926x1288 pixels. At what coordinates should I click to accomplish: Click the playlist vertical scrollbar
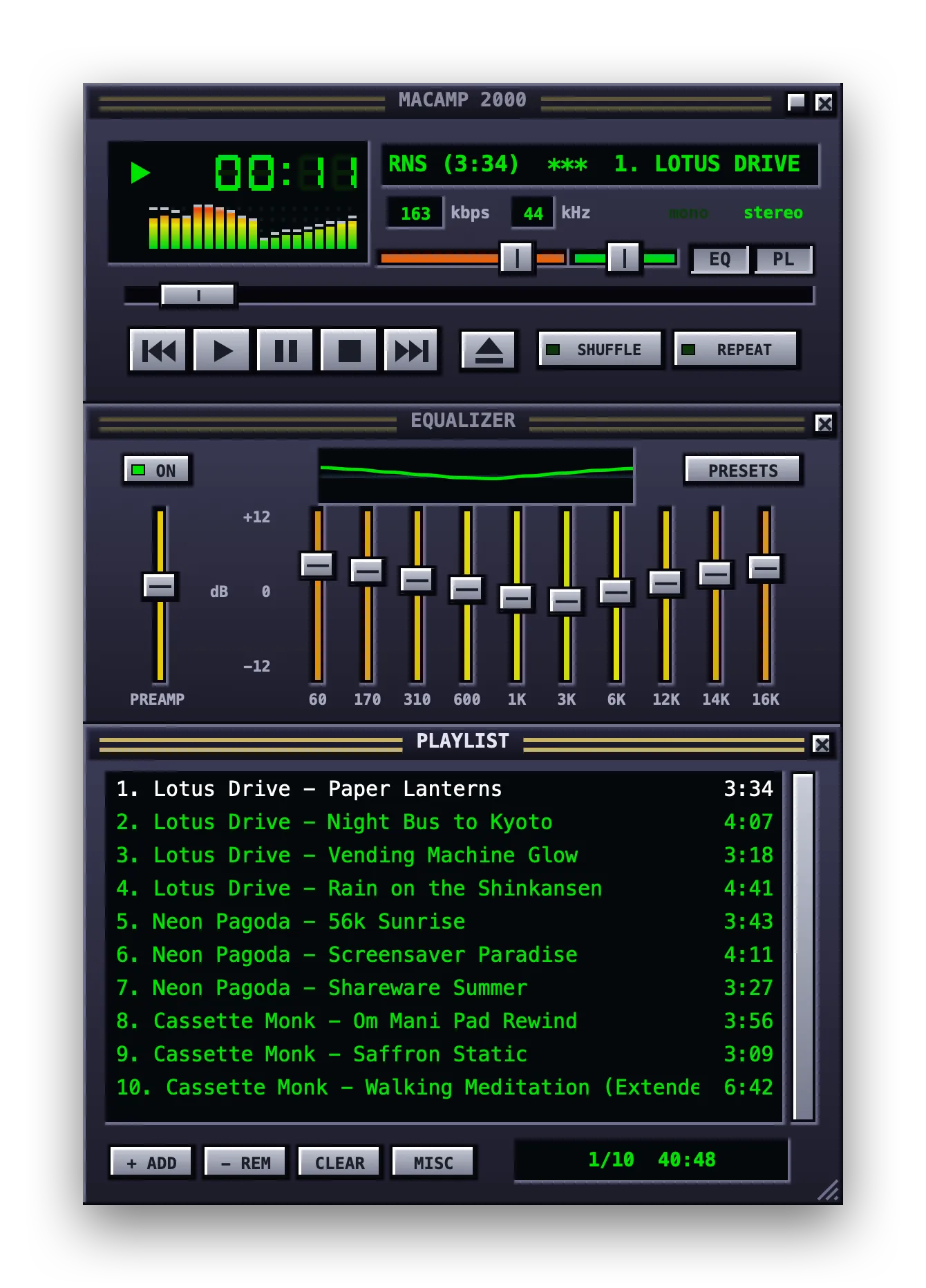(x=803, y=947)
